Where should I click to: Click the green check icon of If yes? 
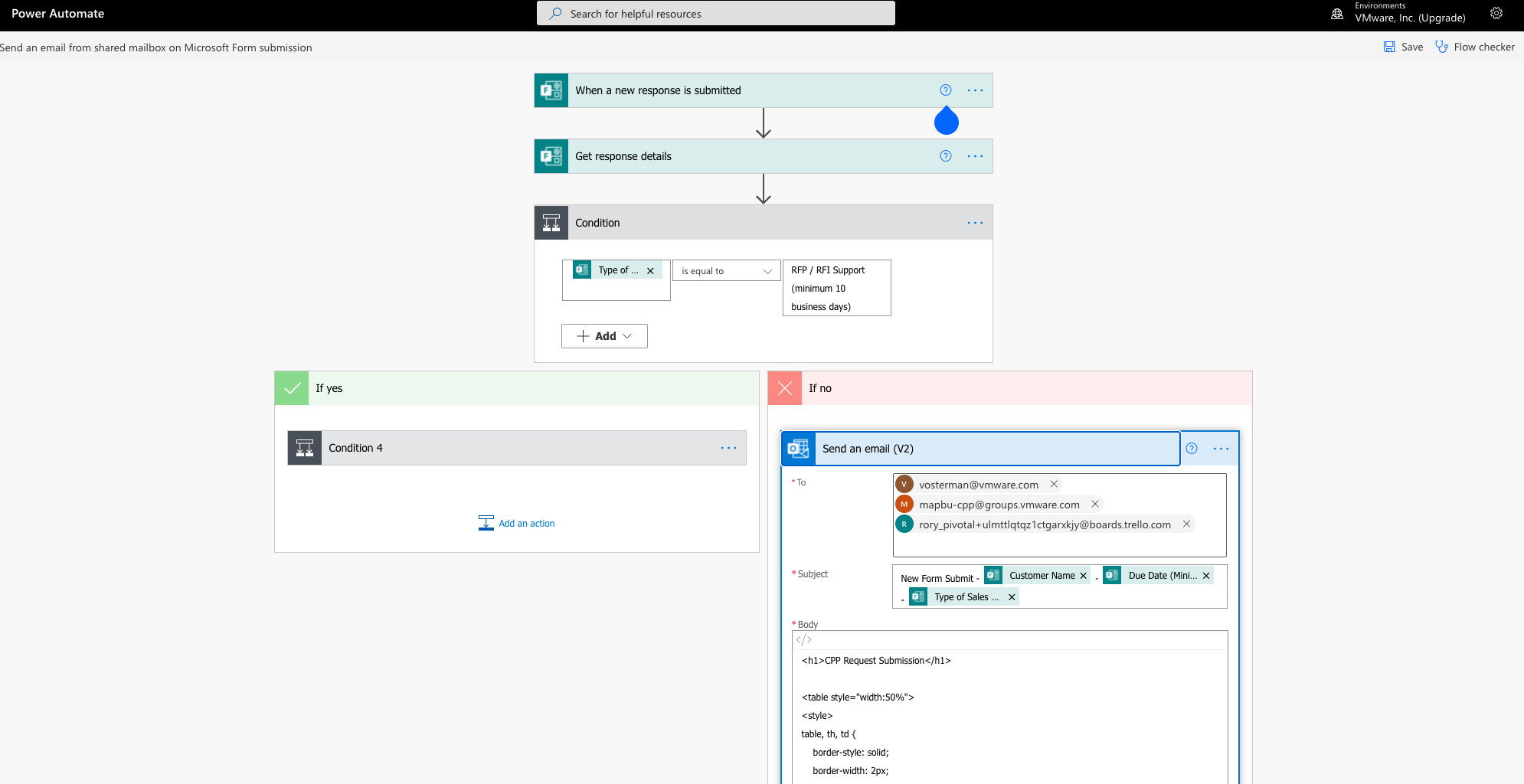pos(292,388)
